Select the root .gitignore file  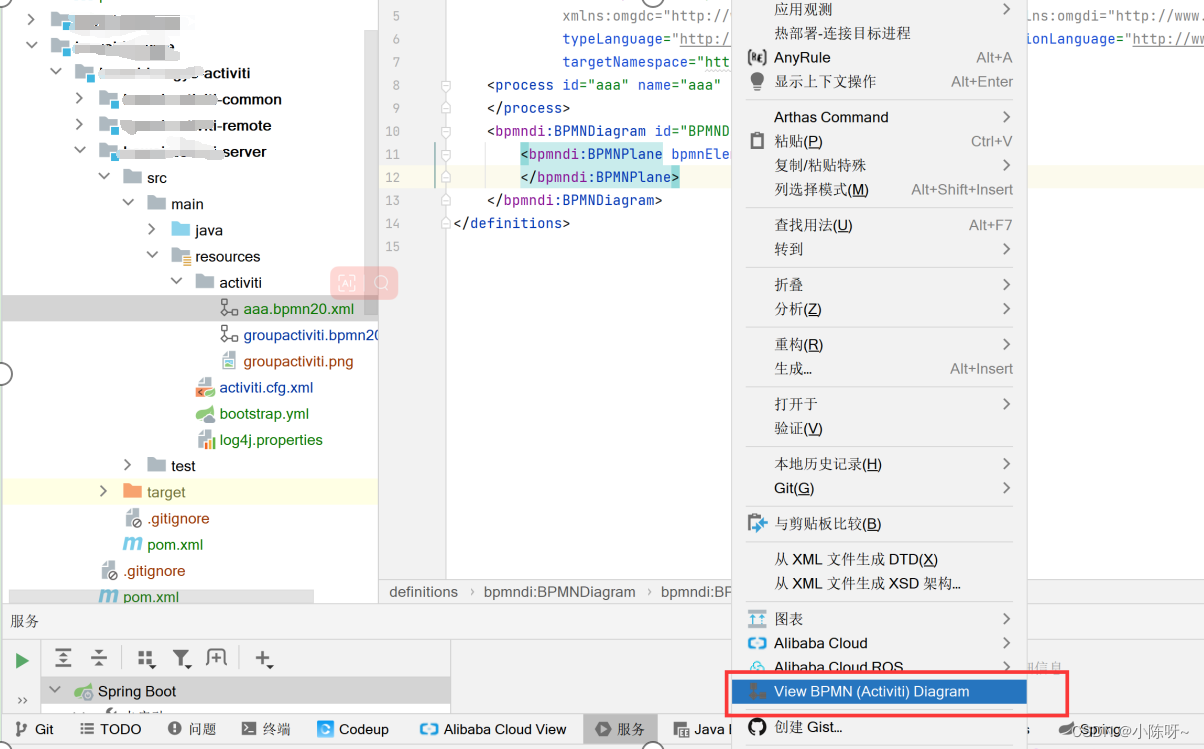pyautogui.click(x=154, y=571)
